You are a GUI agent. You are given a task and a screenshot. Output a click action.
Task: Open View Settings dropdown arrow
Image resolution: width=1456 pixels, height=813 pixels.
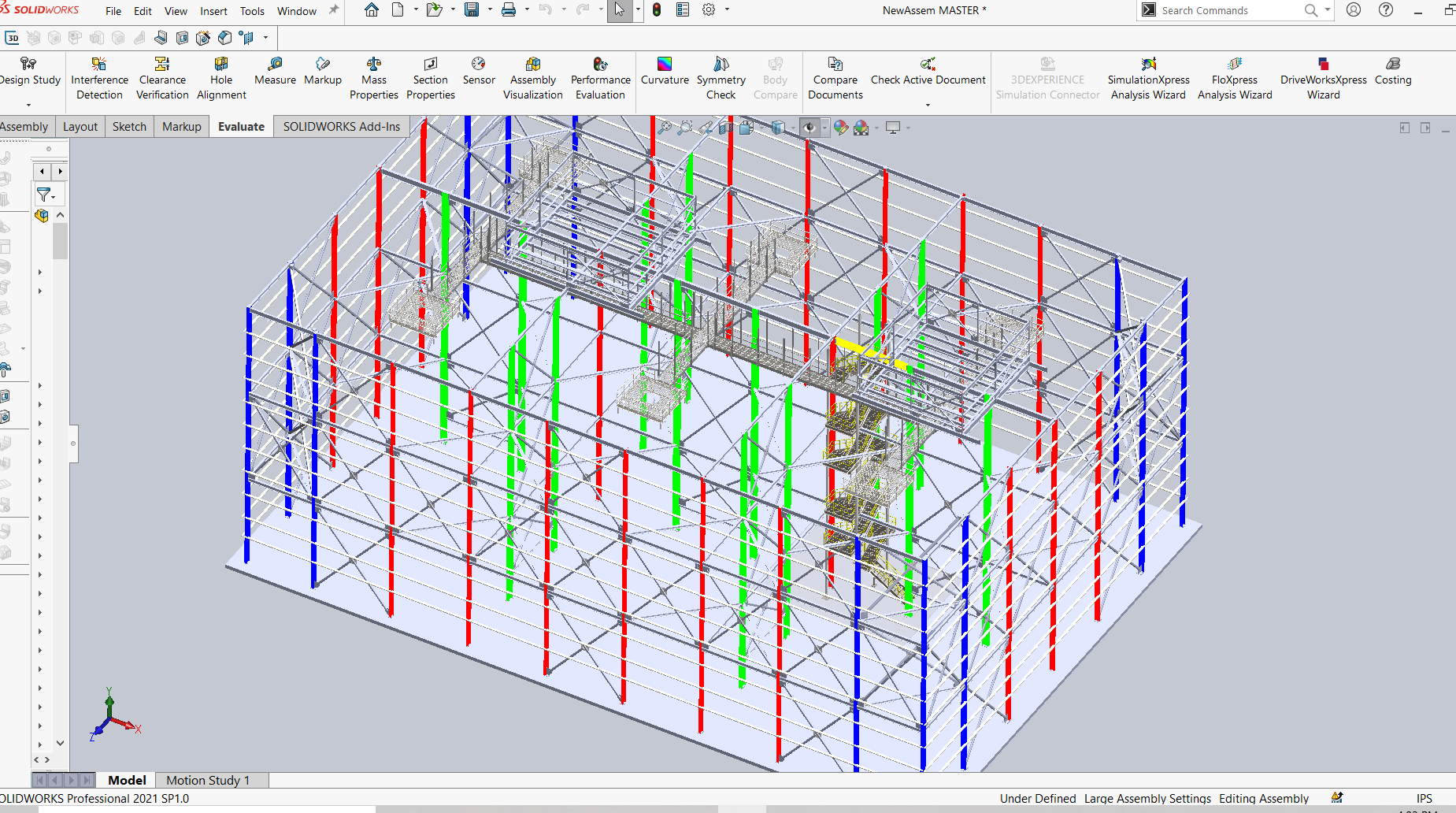908,128
